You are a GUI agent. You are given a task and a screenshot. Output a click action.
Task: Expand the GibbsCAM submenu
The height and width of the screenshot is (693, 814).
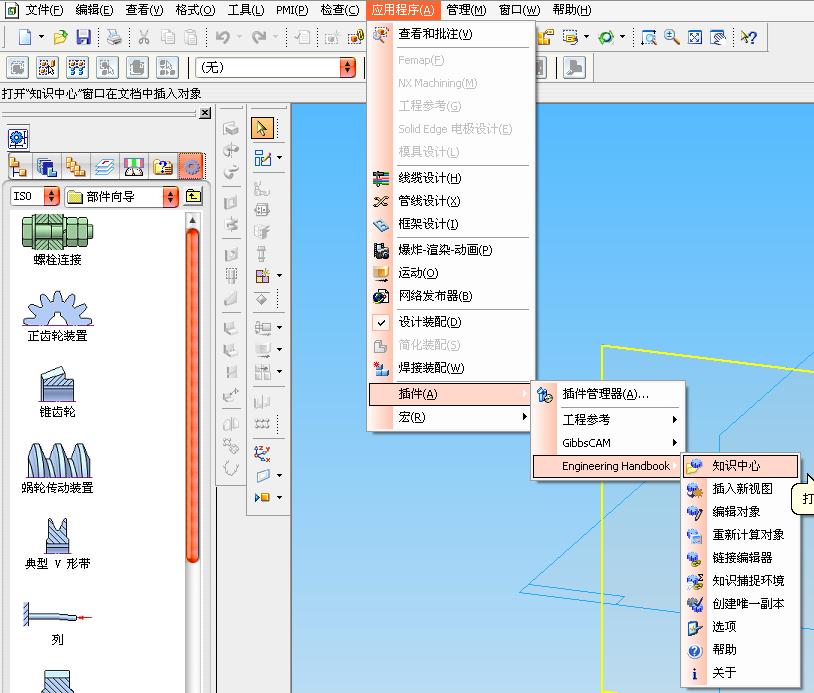[x=608, y=443]
